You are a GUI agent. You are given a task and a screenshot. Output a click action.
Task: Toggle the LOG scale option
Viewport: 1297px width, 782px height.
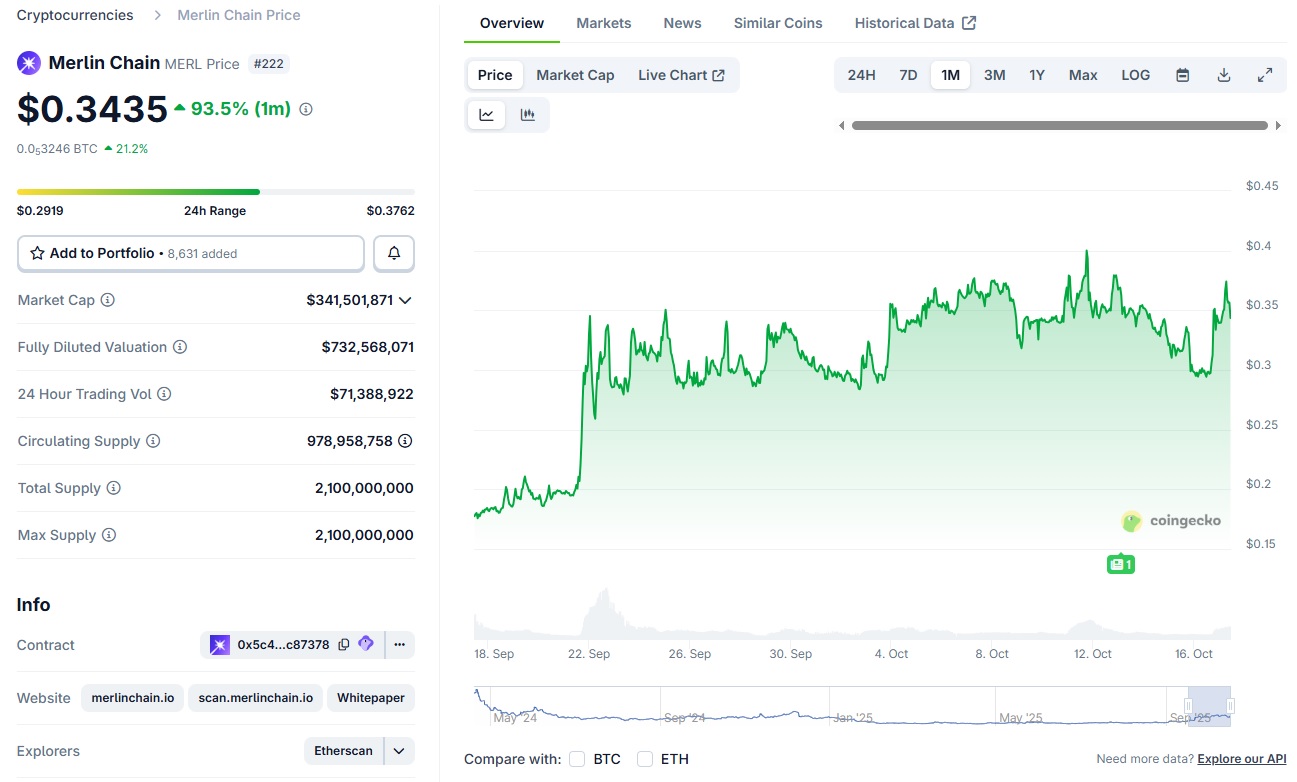[1136, 75]
